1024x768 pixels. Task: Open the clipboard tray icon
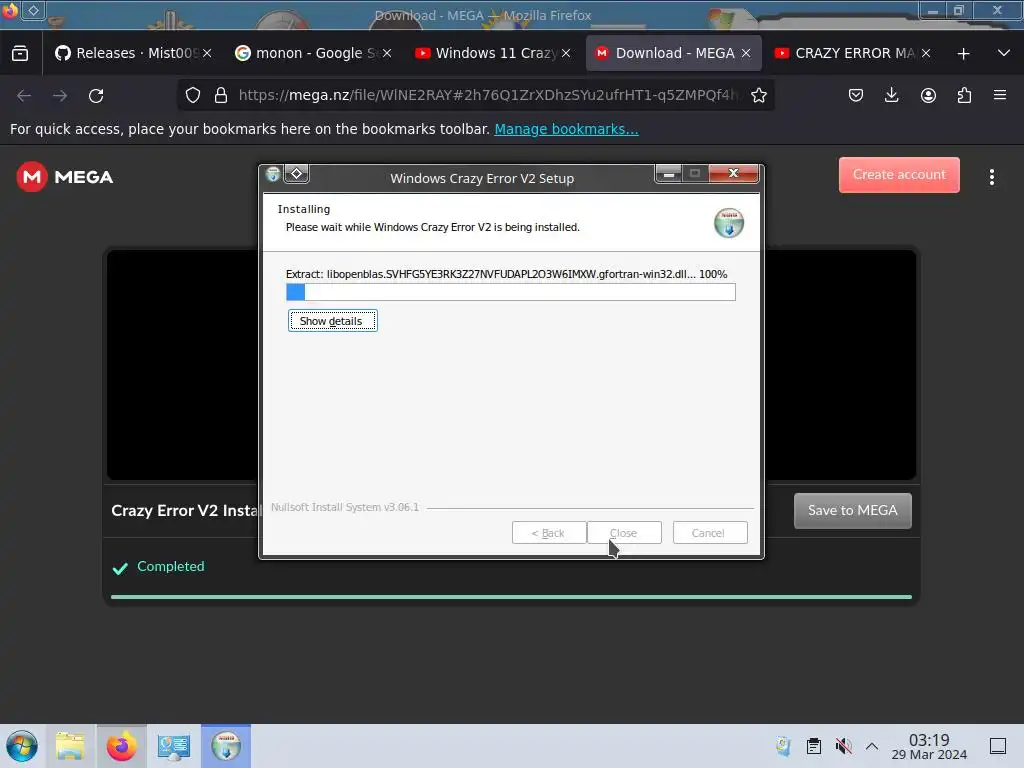click(814, 746)
